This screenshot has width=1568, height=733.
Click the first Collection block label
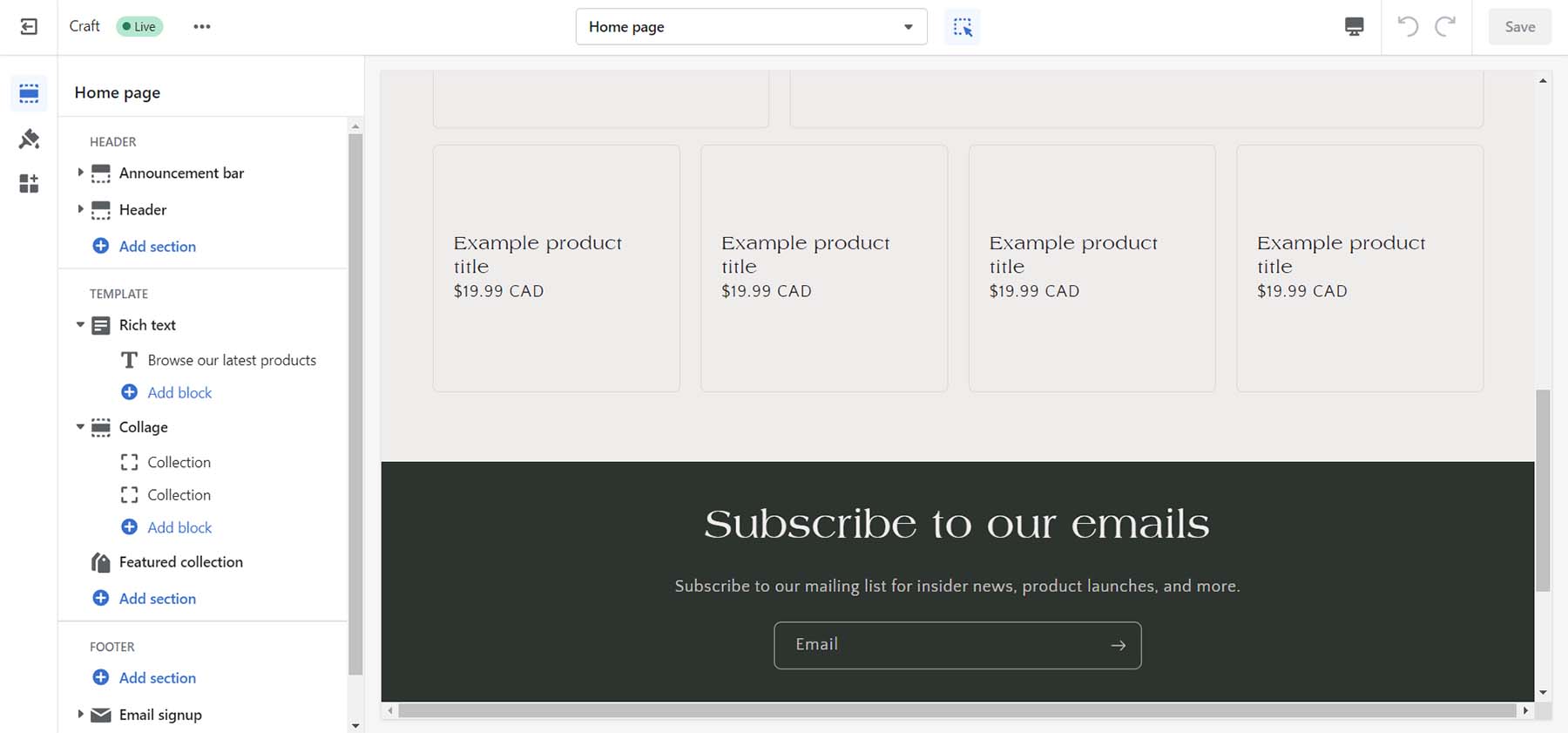tap(179, 463)
